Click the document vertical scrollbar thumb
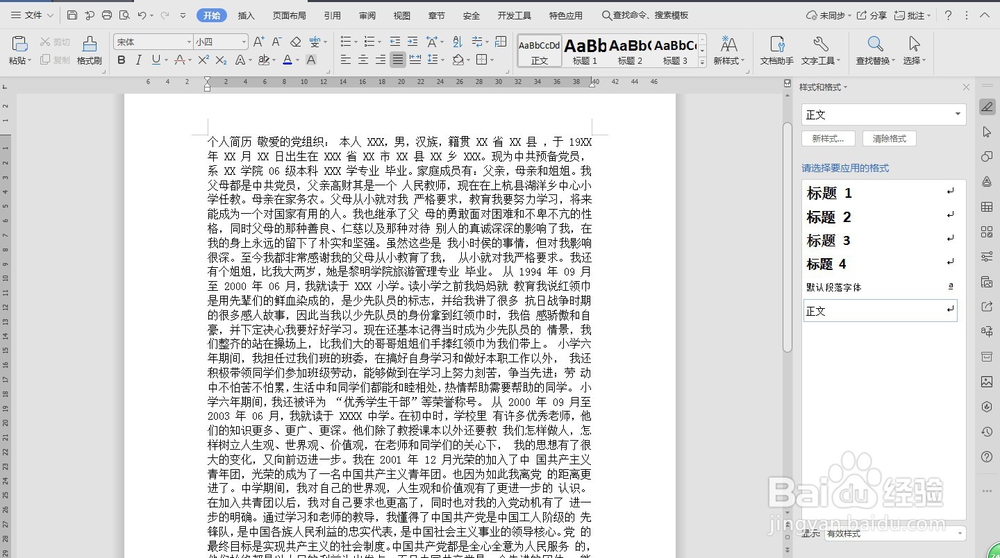Viewport: 1000px width, 558px height. click(x=788, y=236)
